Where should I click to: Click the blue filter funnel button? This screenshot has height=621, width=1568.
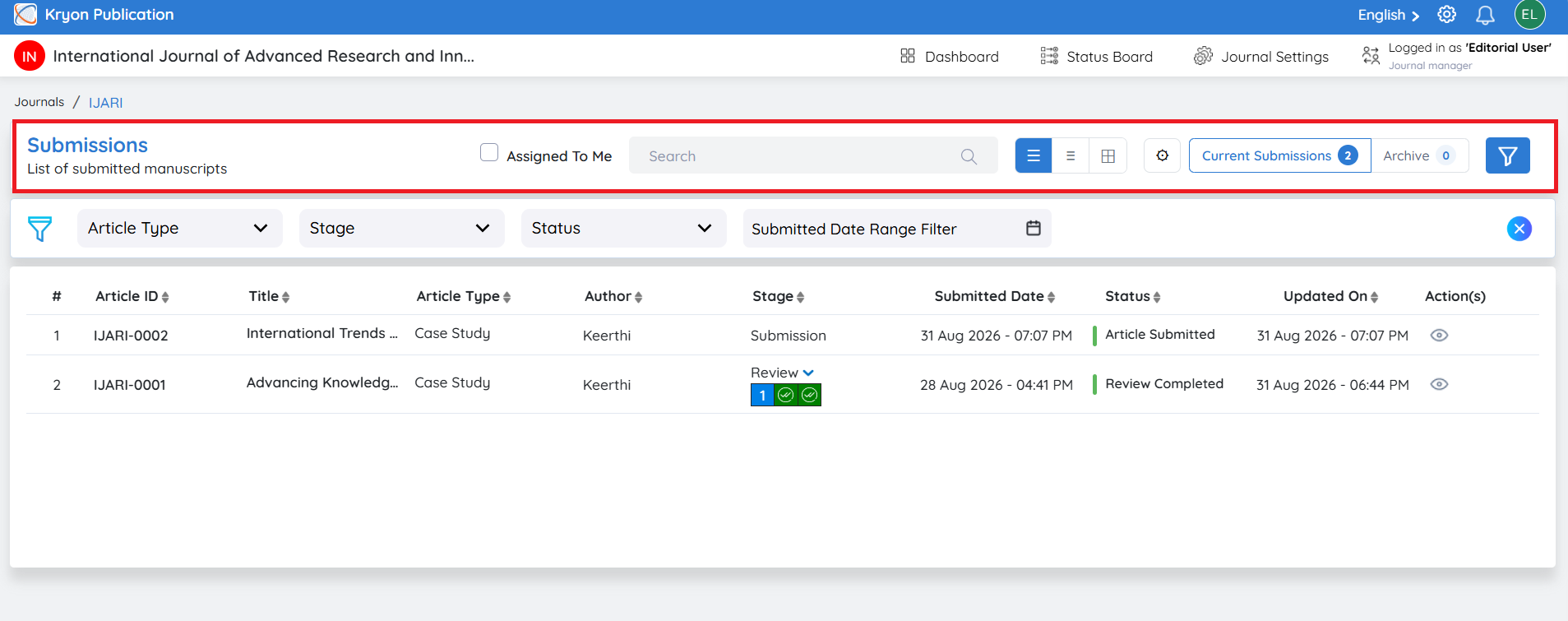click(1507, 155)
